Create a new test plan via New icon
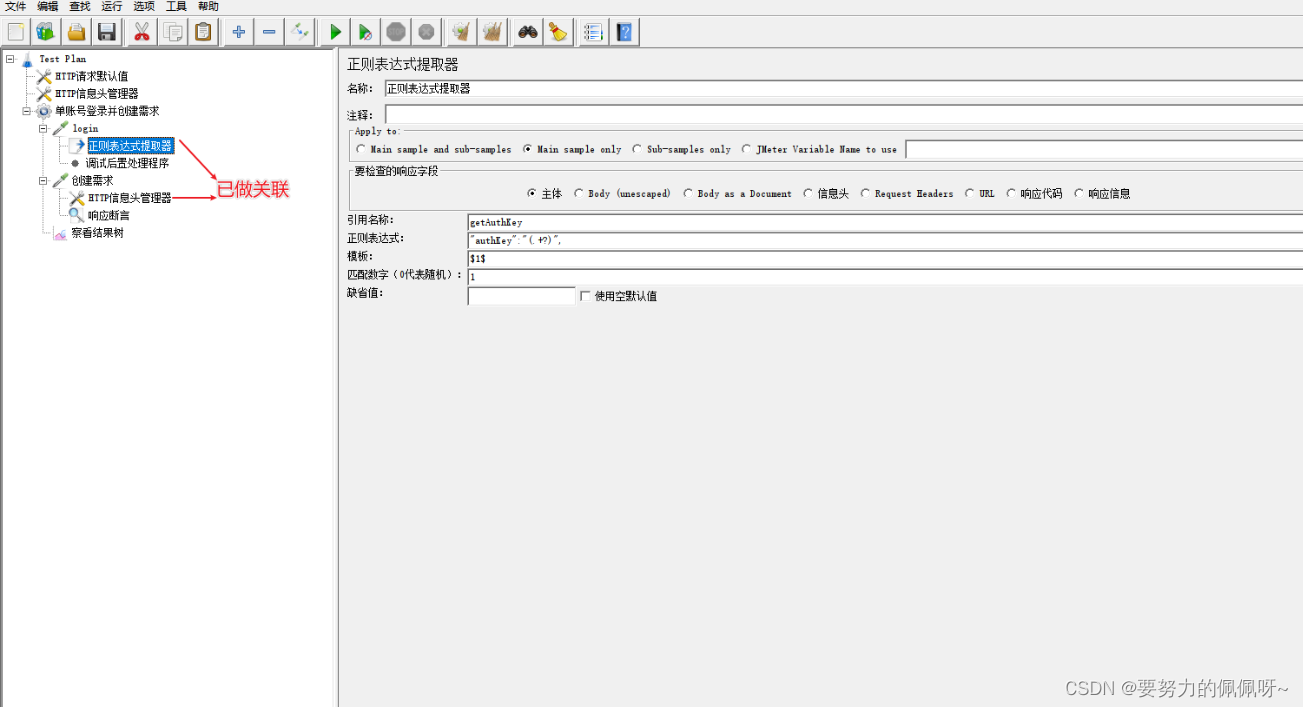Viewport: 1303px width, 707px height. point(16,32)
